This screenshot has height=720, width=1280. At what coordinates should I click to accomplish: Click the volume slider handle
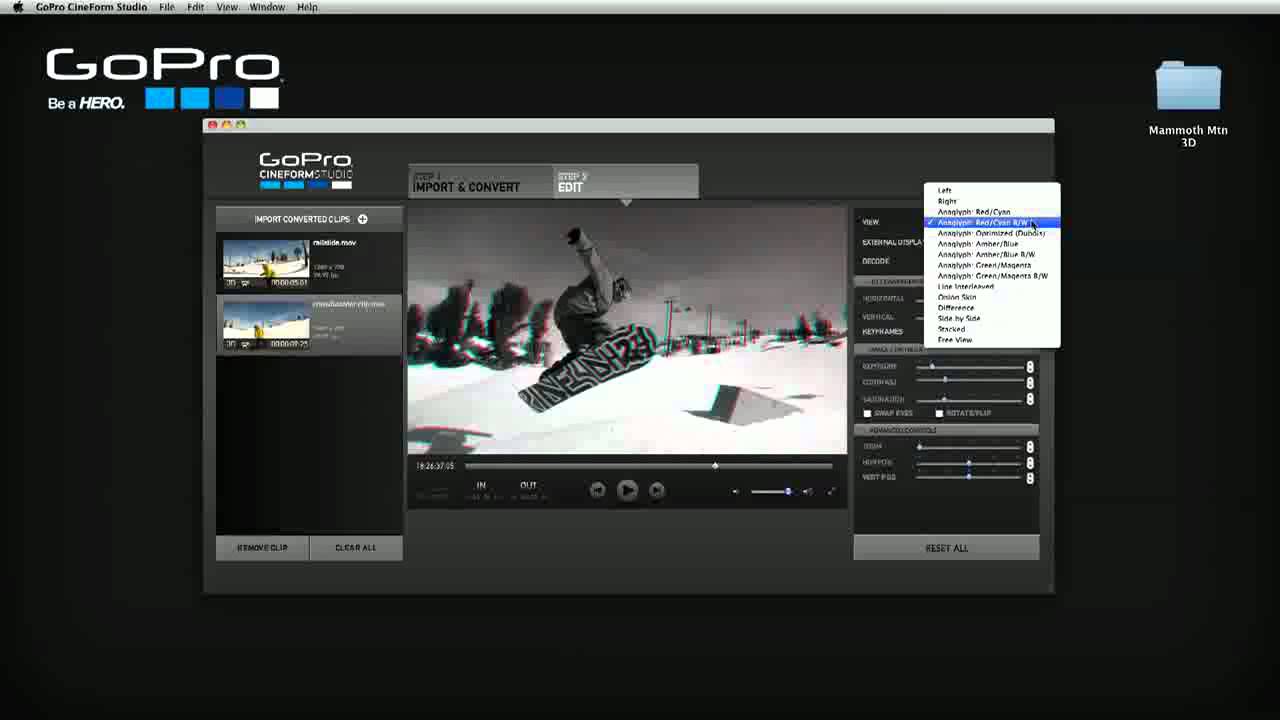(x=788, y=491)
